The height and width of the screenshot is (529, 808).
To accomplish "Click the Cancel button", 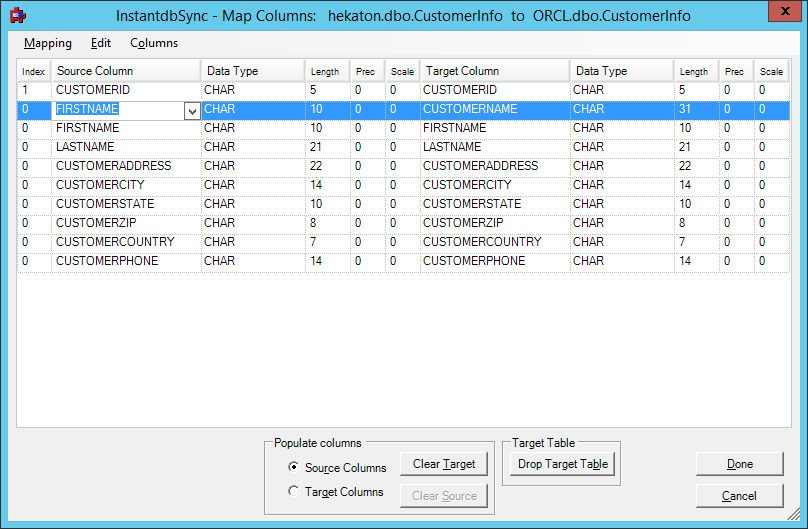I will [x=739, y=496].
